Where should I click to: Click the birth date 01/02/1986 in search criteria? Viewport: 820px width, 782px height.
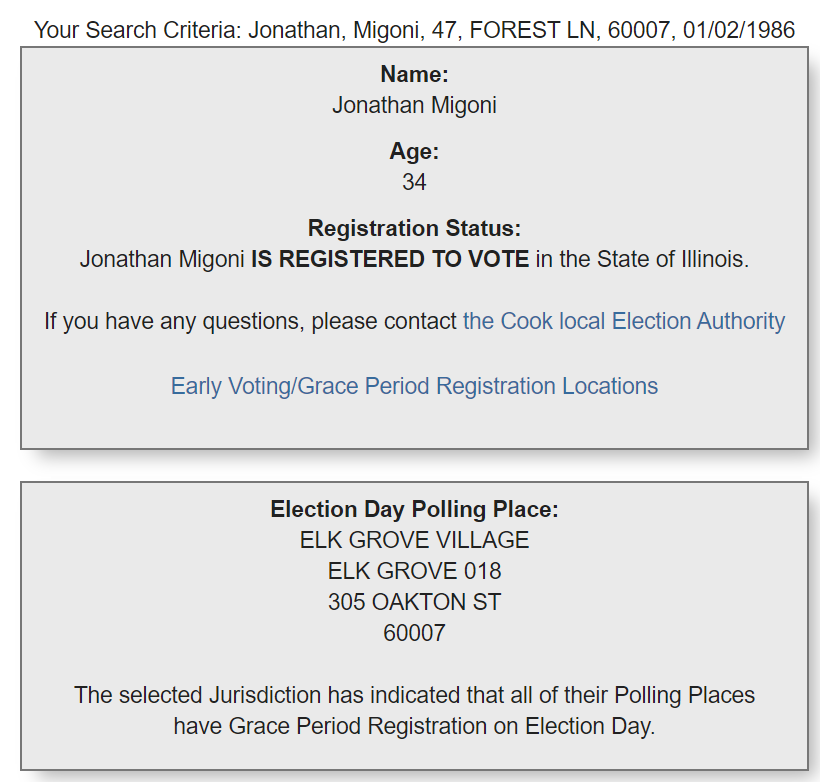739,30
